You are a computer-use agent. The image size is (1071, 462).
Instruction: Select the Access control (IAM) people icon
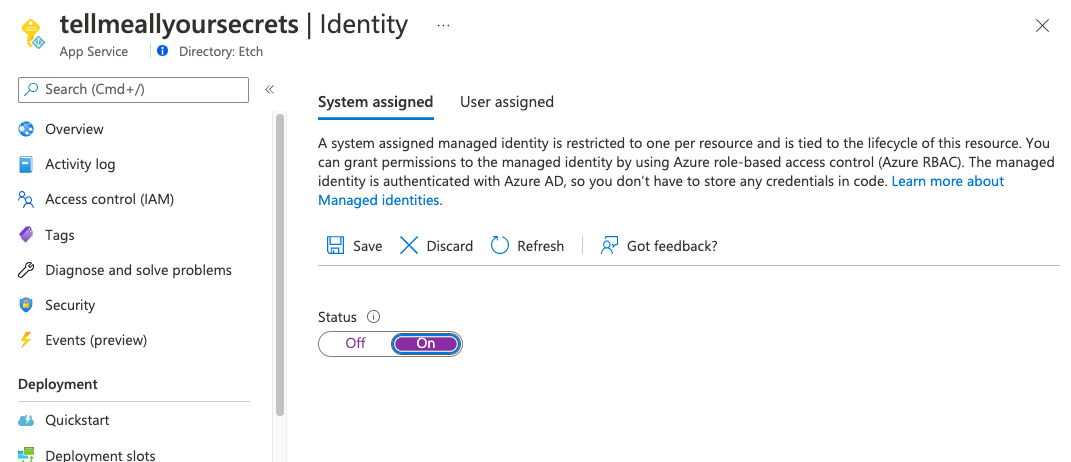pos(26,200)
